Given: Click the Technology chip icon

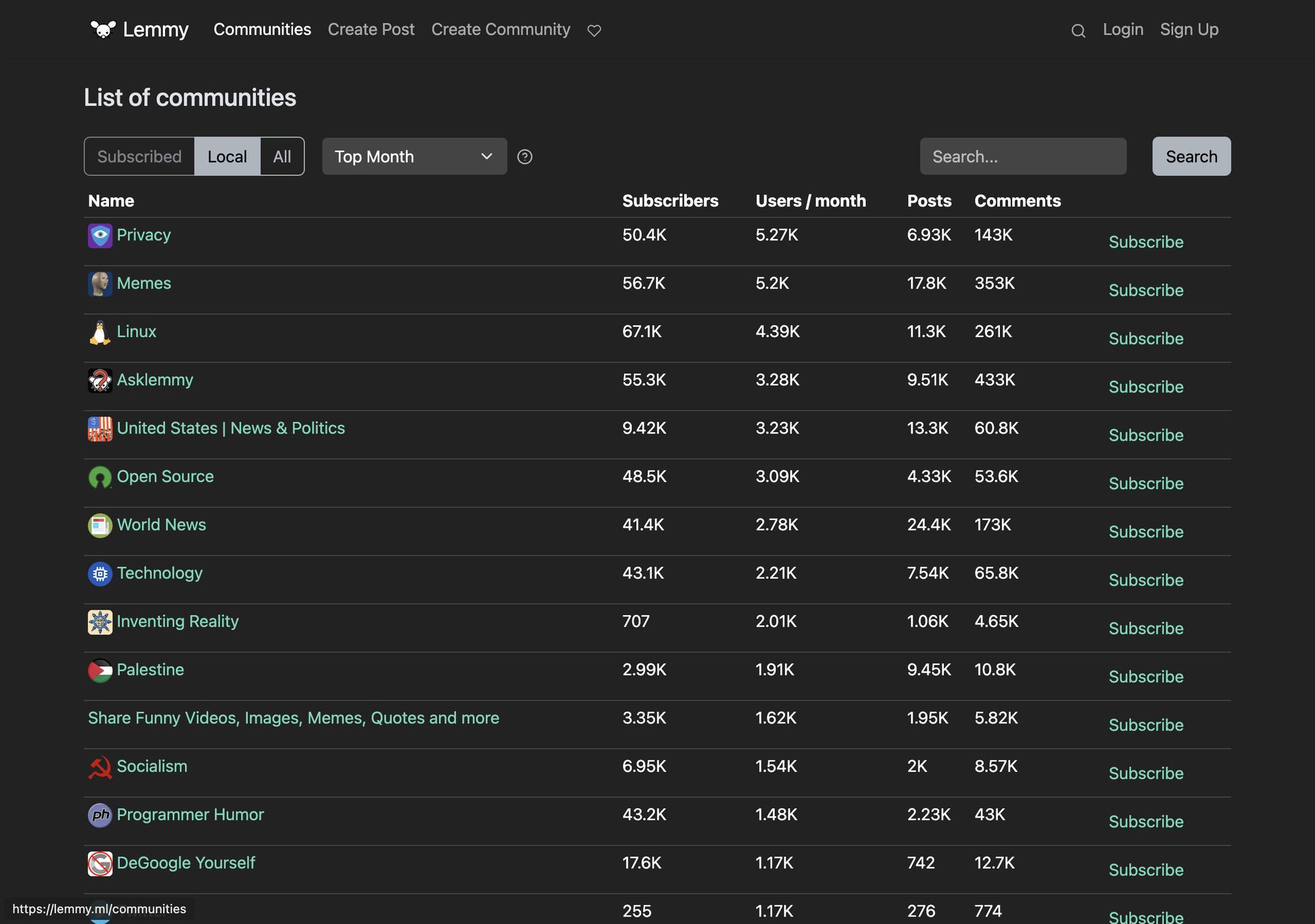Looking at the screenshot, I should pyautogui.click(x=100, y=573).
